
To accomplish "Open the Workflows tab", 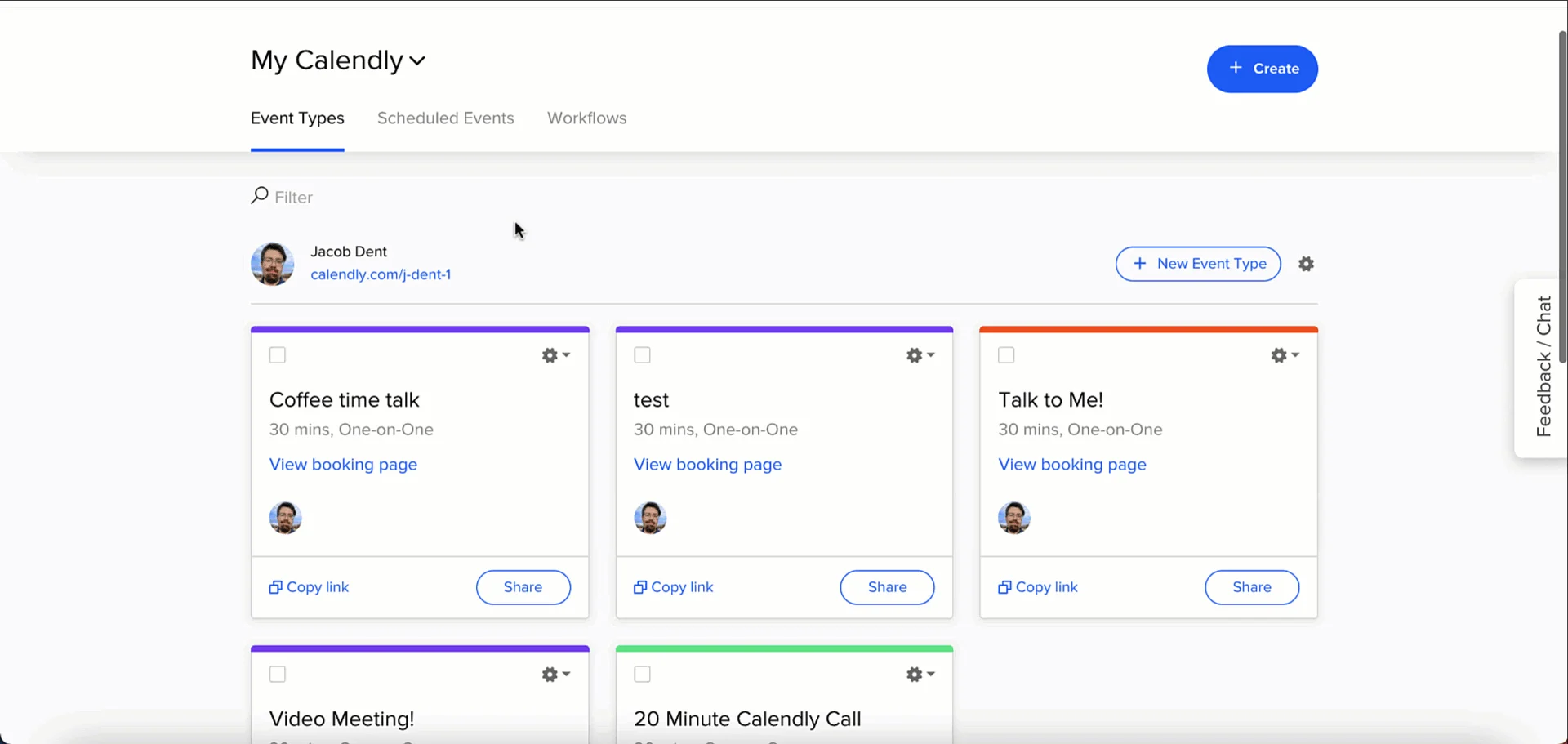I will (587, 118).
